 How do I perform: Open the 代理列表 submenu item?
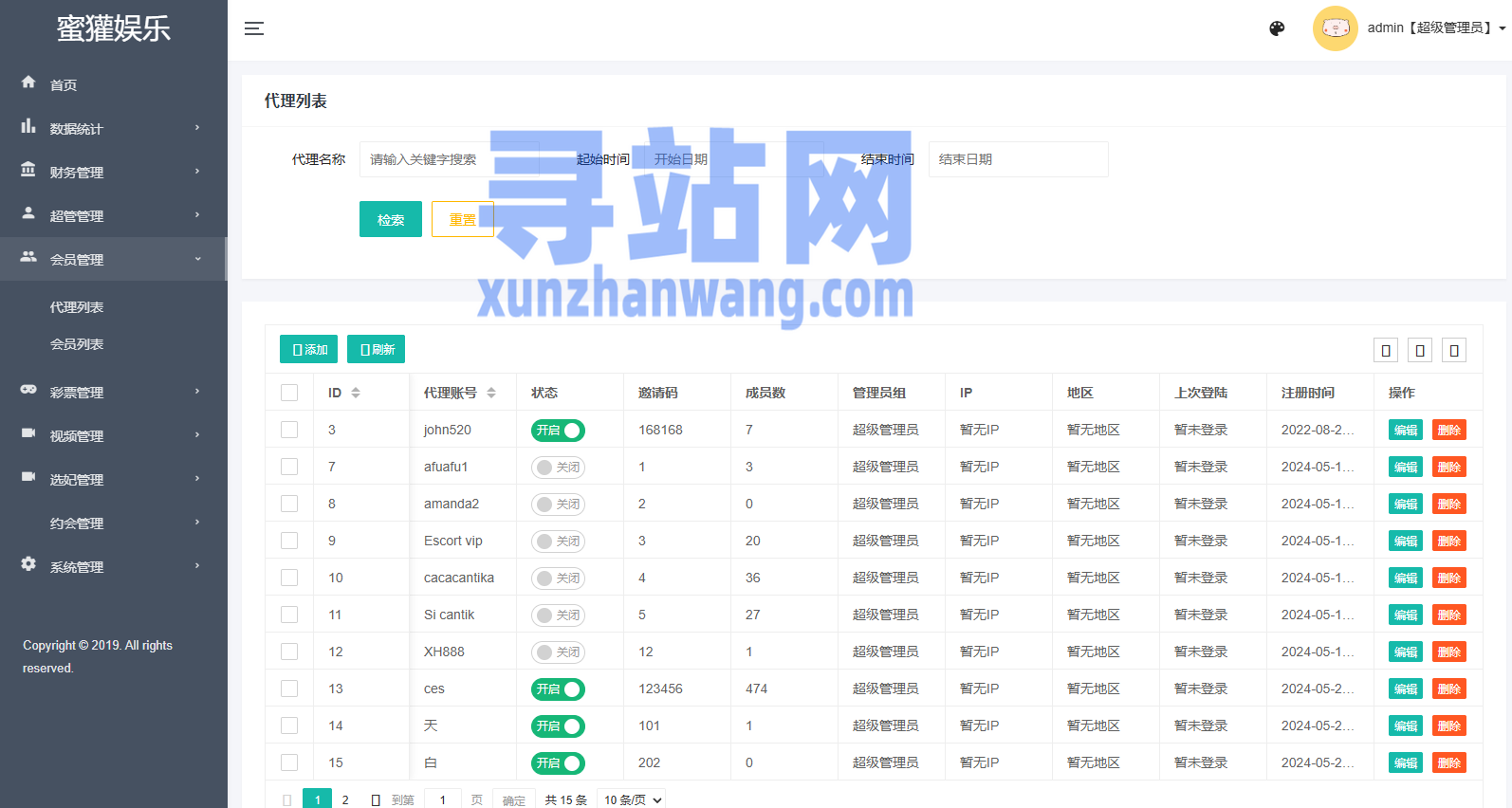[77, 307]
